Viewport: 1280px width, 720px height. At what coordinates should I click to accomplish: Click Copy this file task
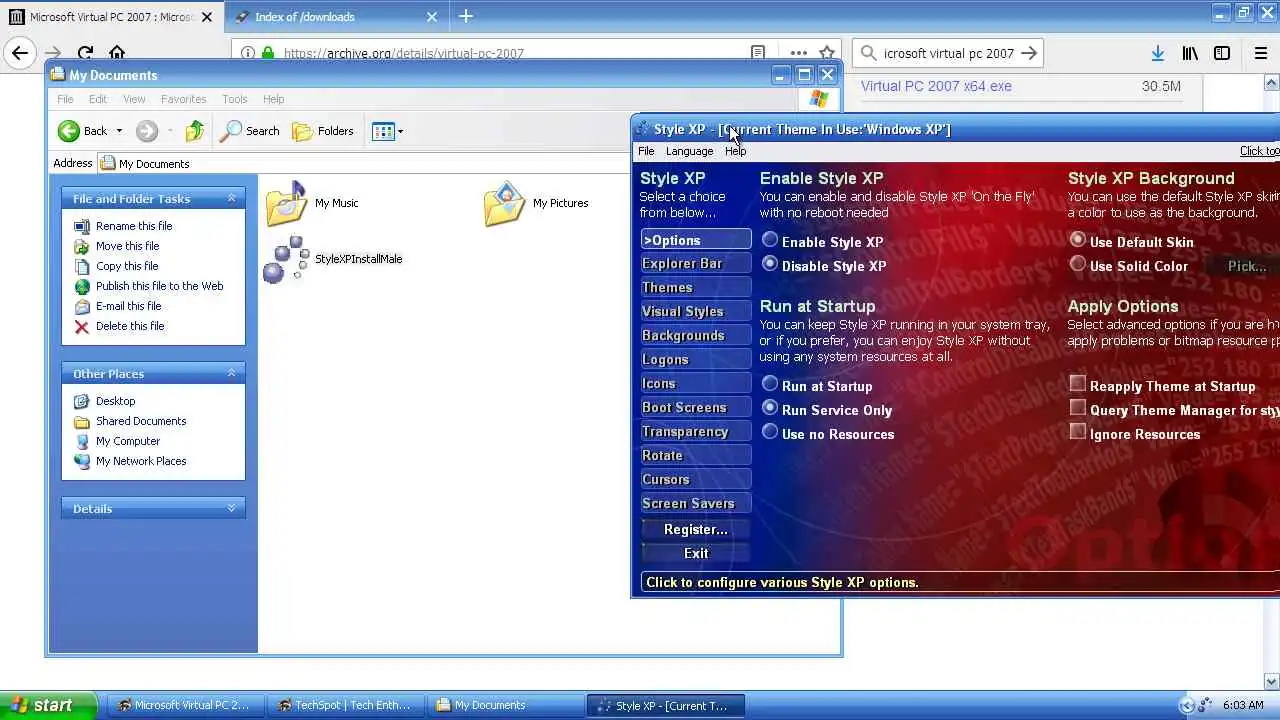(127, 266)
